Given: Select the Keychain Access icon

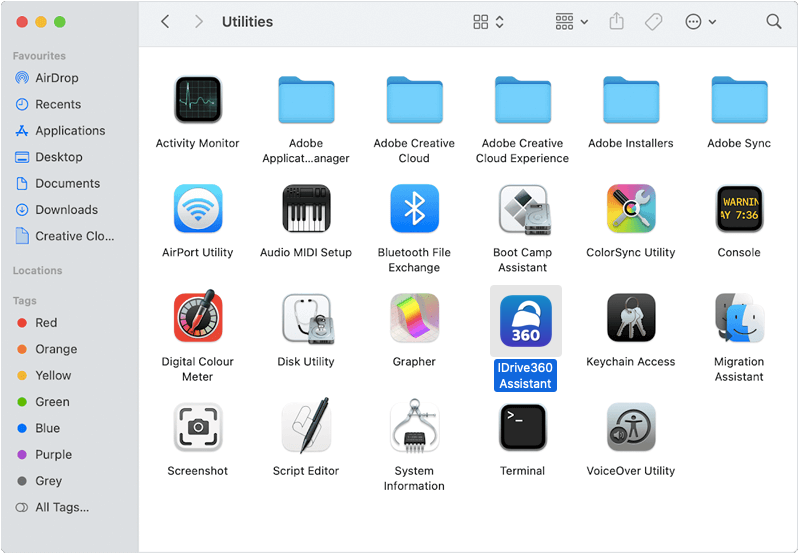Looking at the screenshot, I should (x=631, y=318).
